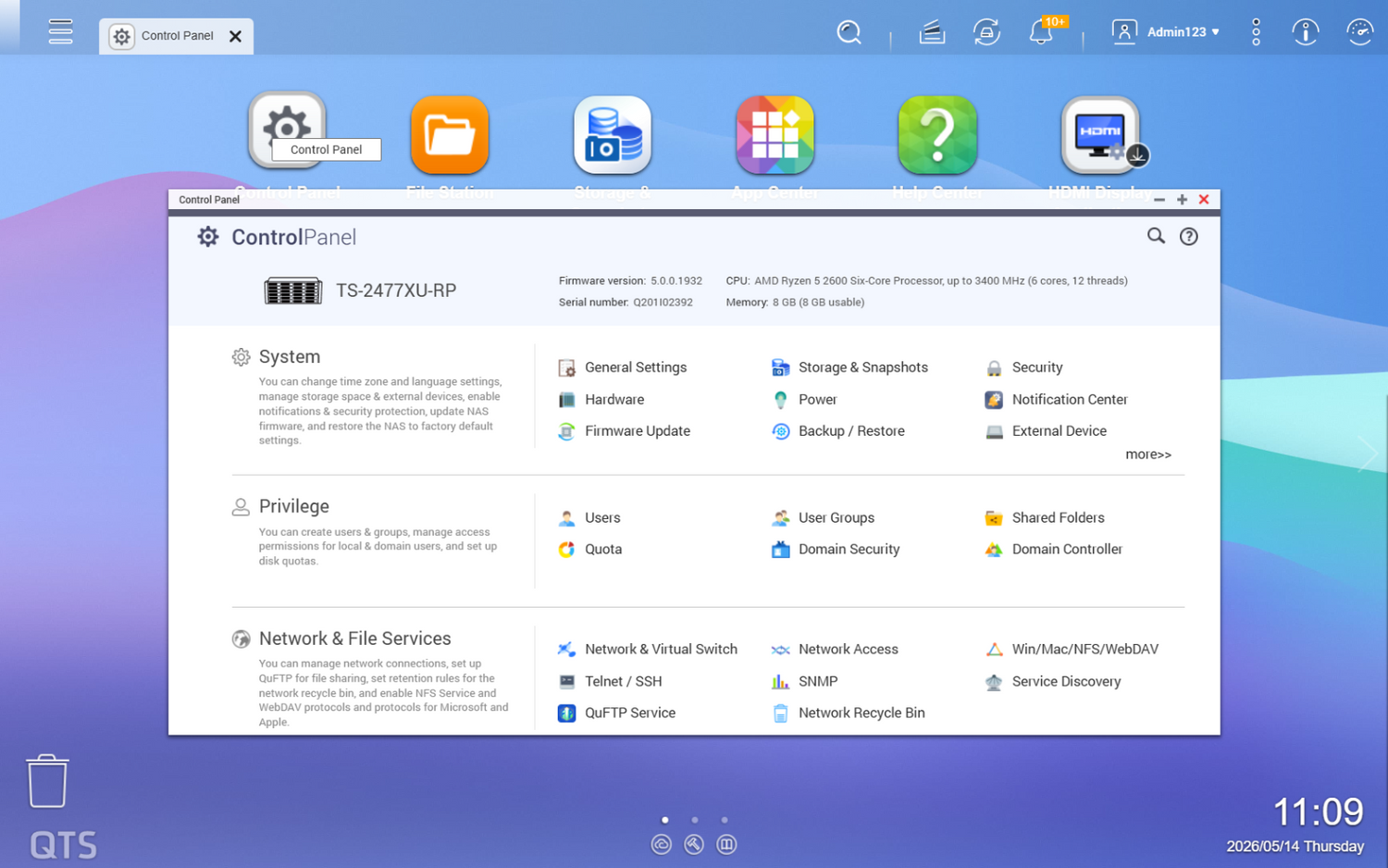
Task: Expand the Admin123 user dropdown
Action: [1166, 32]
